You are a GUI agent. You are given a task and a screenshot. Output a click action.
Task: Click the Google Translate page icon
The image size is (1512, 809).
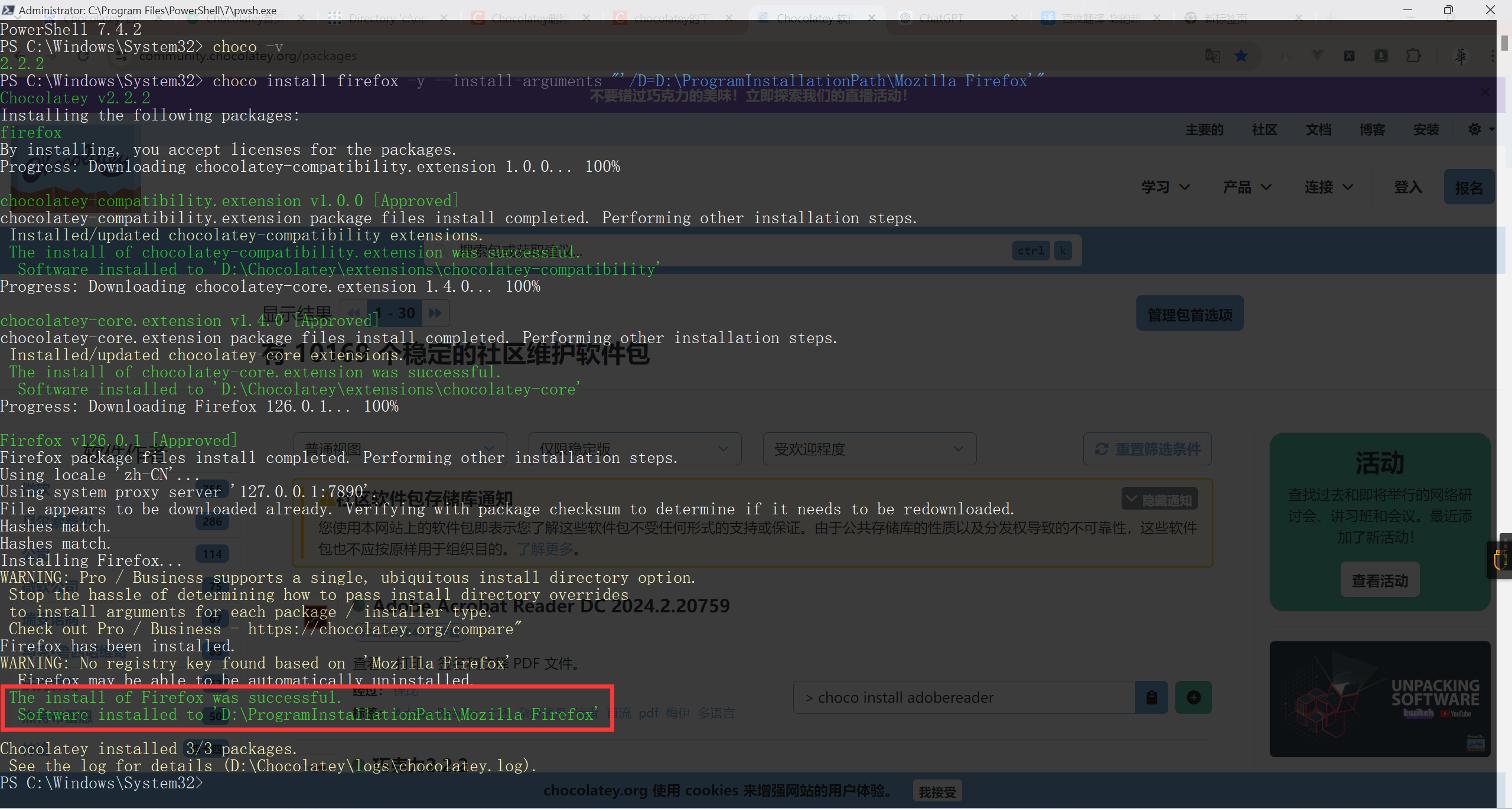pos(1213,56)
